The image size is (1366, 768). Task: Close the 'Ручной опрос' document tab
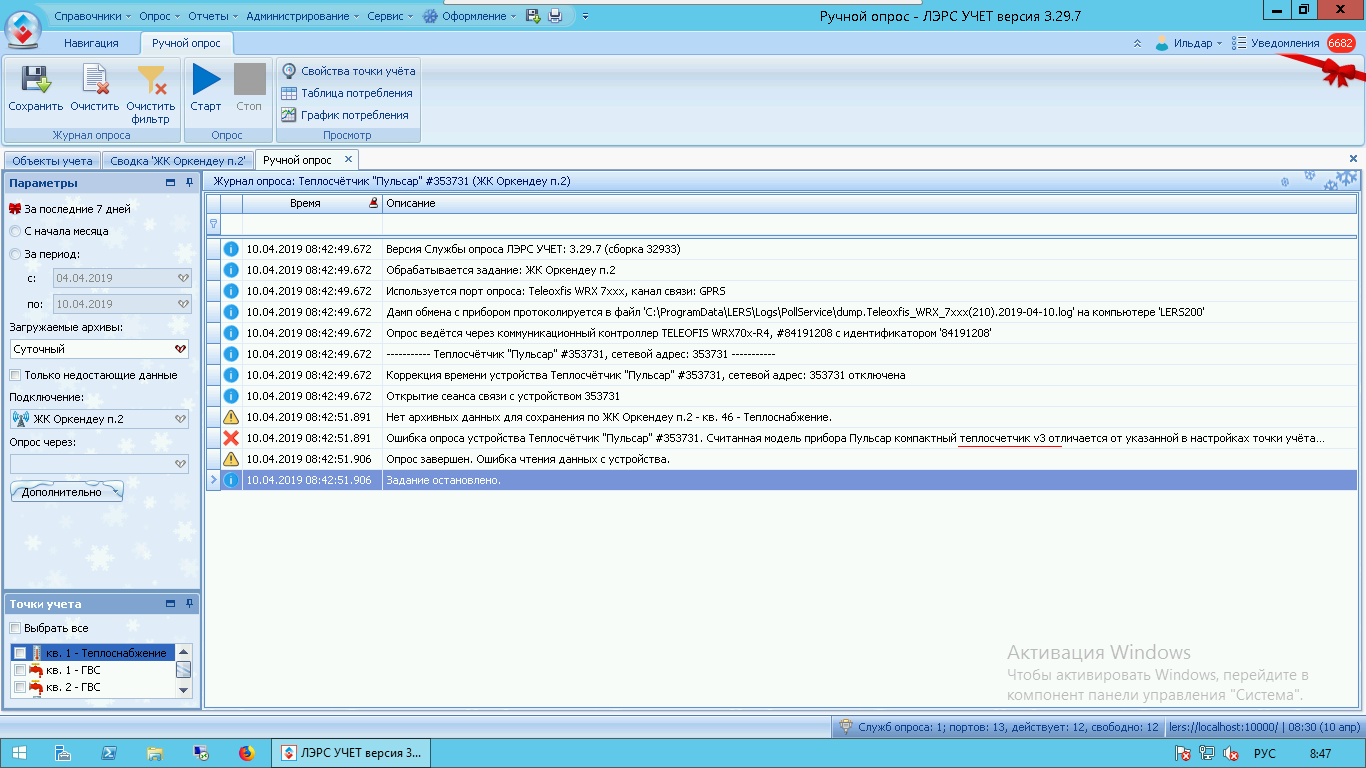pyautogui.click(x=348, y=159)
